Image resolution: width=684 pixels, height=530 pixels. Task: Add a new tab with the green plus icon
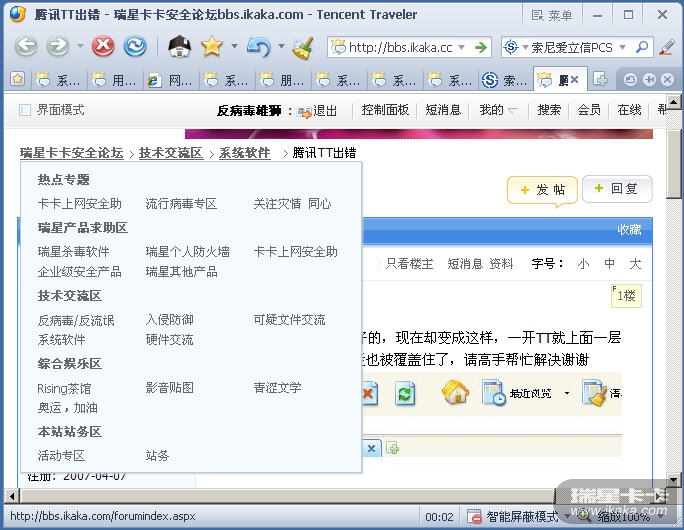click(601, 79)
